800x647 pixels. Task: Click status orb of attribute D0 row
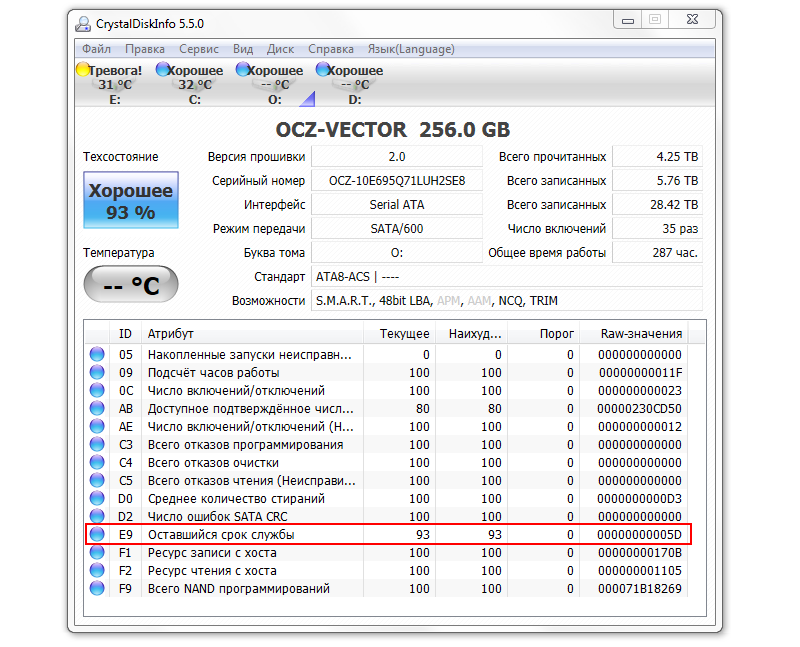[x=97, y=499]
